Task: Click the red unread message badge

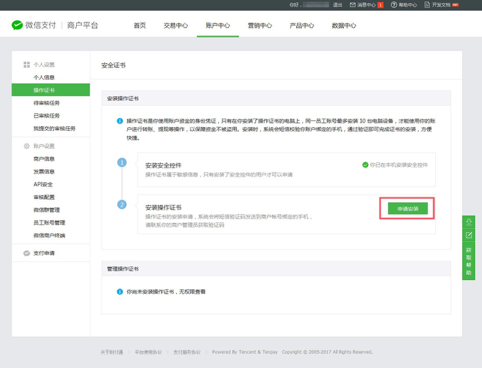Action: click(380, 5)
